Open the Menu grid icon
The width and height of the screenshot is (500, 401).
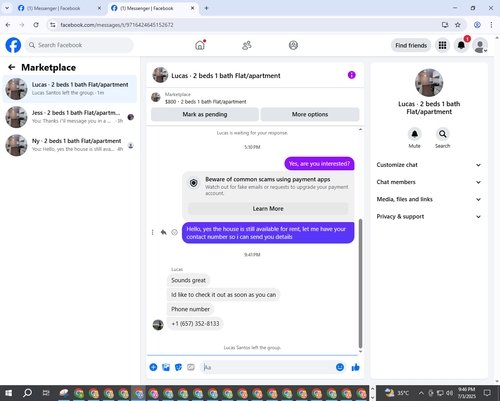pos(442,45)
